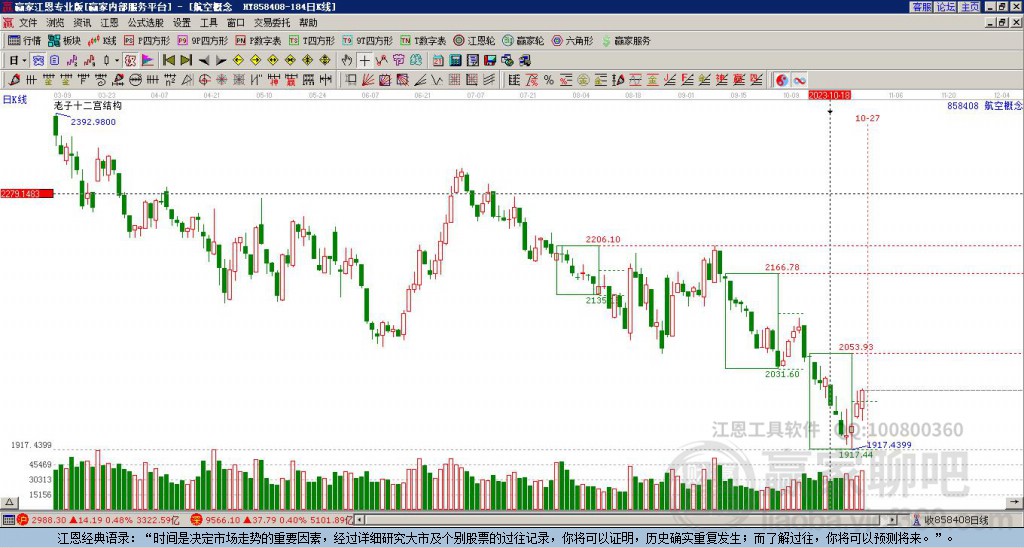The image size is (1024, 548).
Task: Click the left-pointing black arrow
Action: 204,61
